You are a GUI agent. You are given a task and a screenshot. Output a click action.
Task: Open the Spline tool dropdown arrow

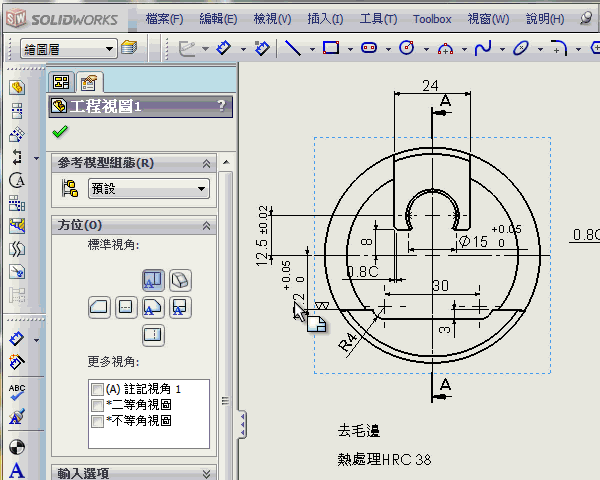pyautogui.click(x=502, y=49)
